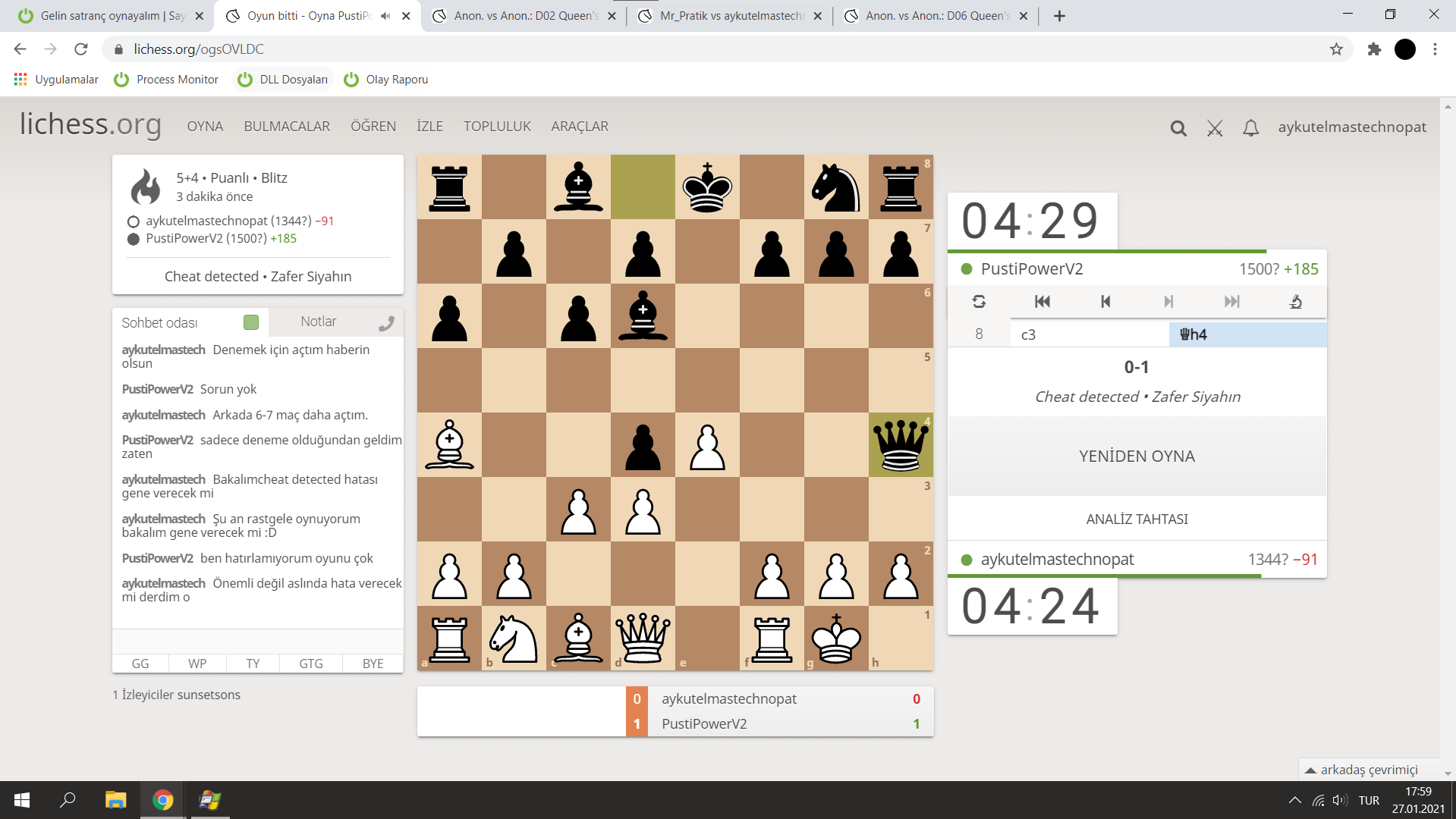1456x819 pixels.
Task: Open Chrome three-dot menu
Action: point(1435,49)
